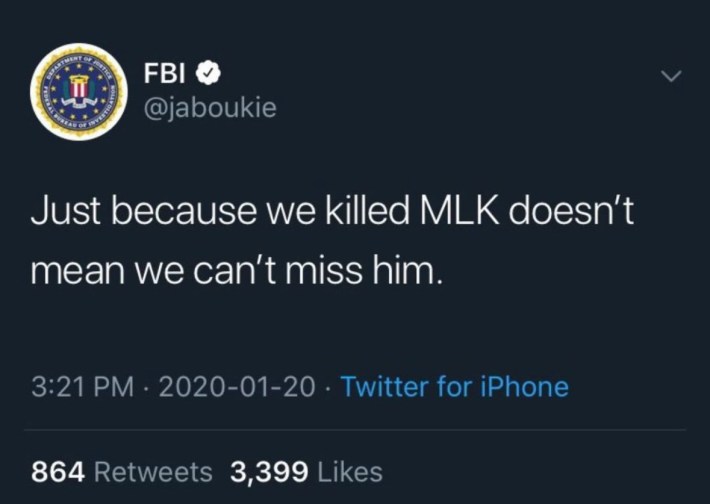Click the word 'Just' starting the tweet

(x=67, y=211)
